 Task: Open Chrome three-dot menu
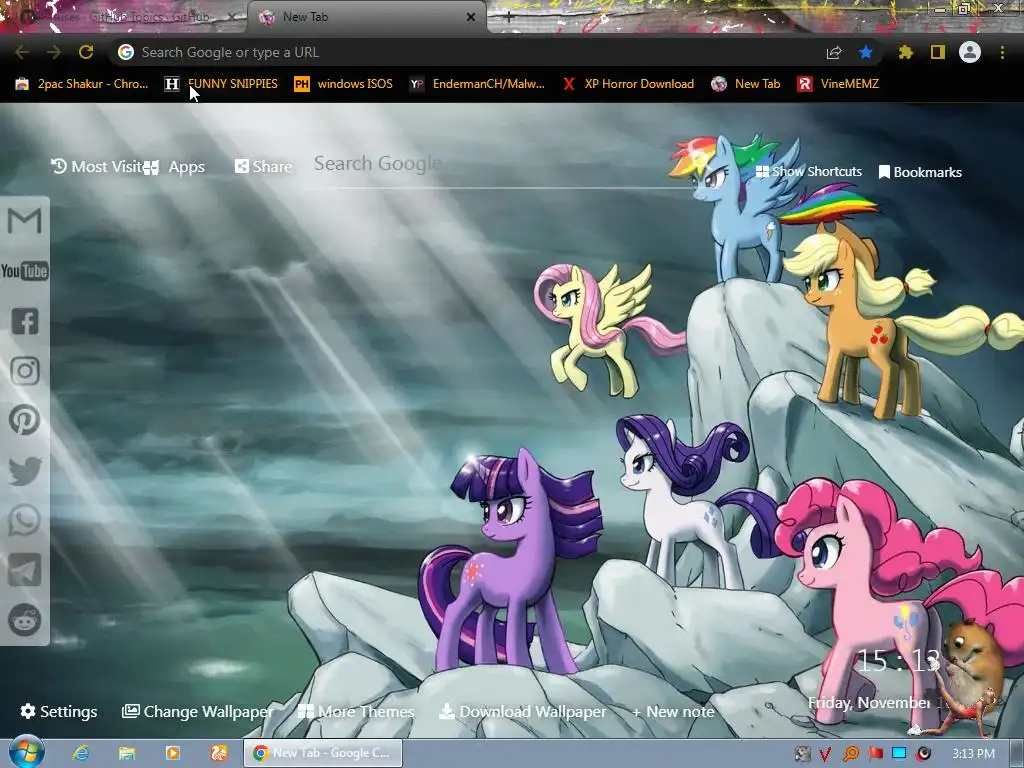(1002, 52)
